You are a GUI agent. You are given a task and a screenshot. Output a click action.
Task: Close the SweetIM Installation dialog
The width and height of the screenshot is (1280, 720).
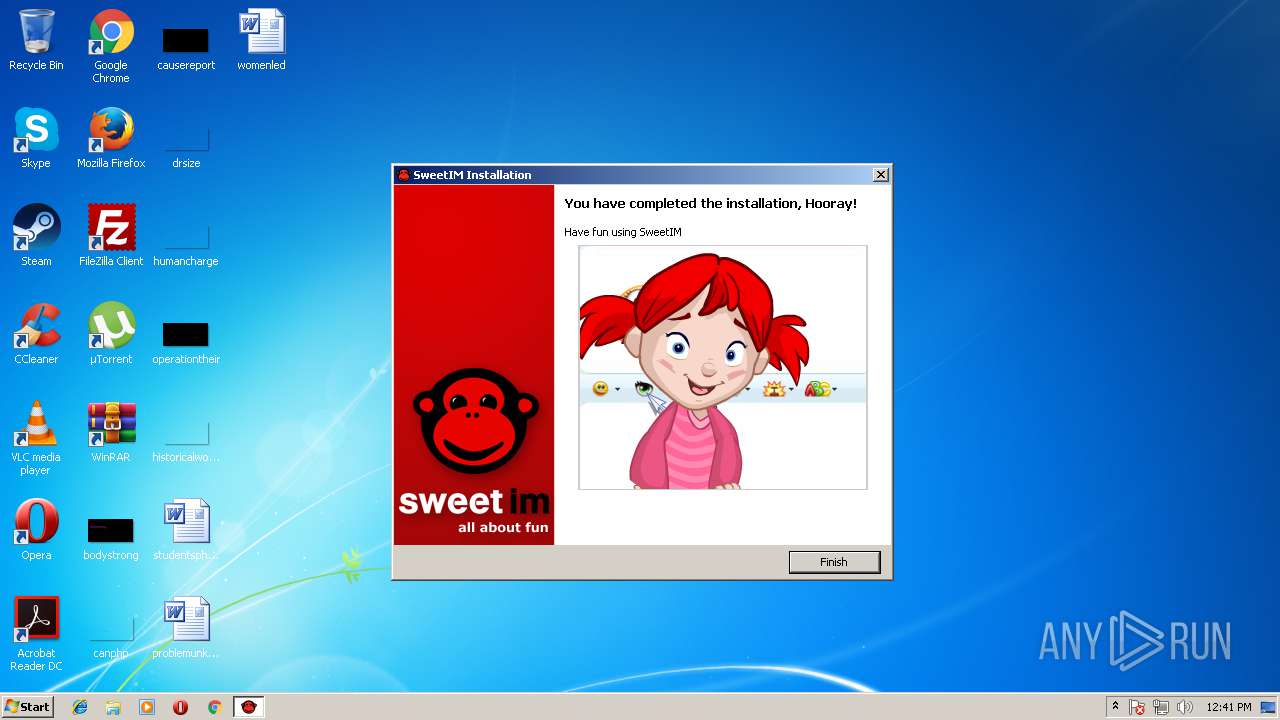[881, 175]
